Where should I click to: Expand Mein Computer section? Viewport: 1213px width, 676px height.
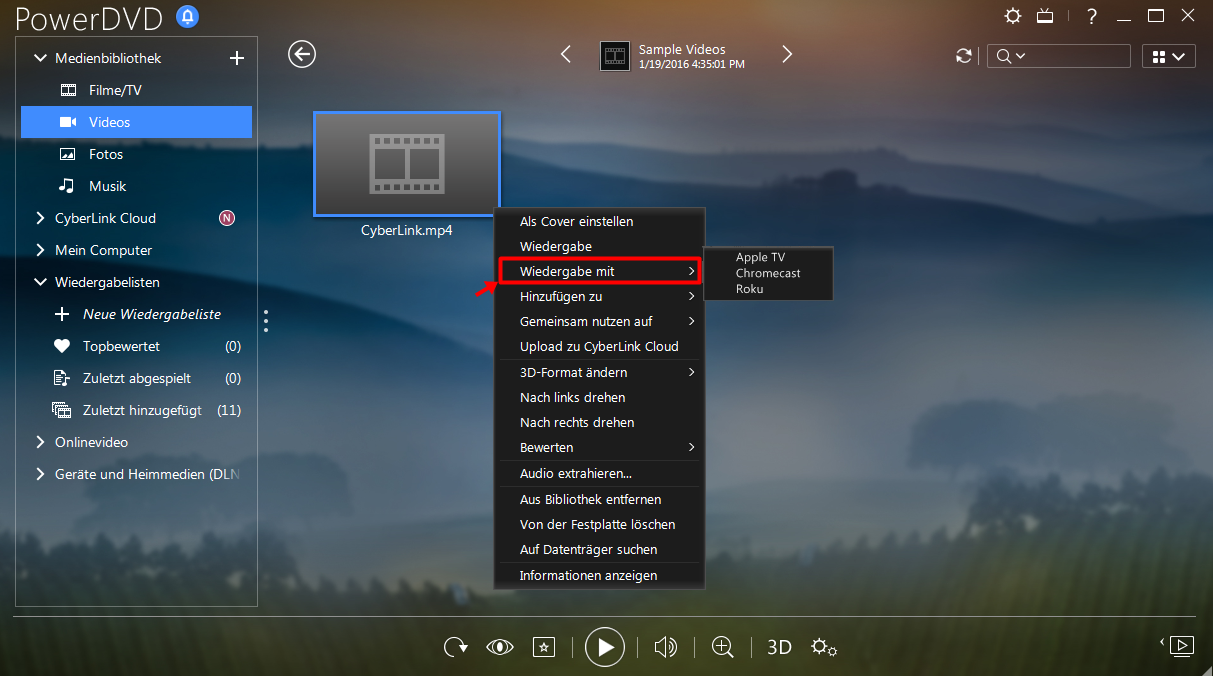click(41, 250)
